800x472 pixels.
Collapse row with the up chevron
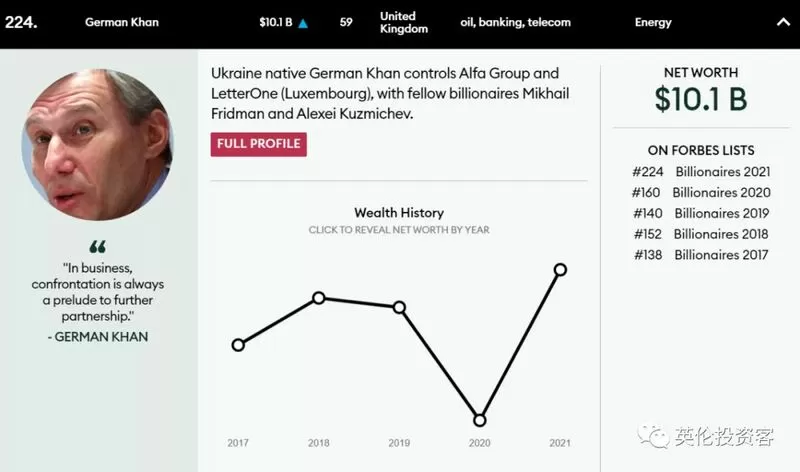pyautogui.click(x=783, y=22)
